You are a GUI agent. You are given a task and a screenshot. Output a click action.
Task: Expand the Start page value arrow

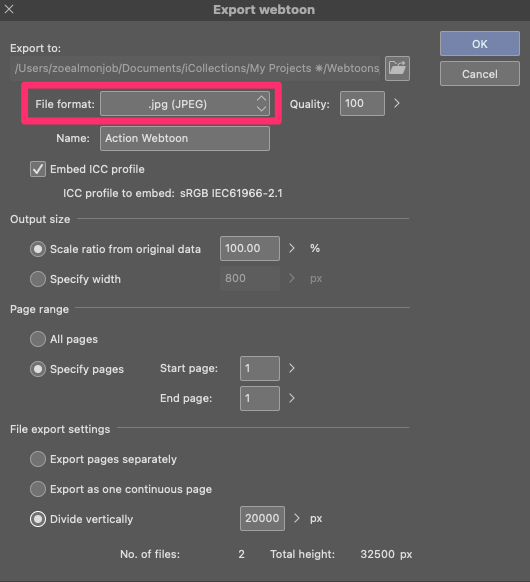point(292,368)
